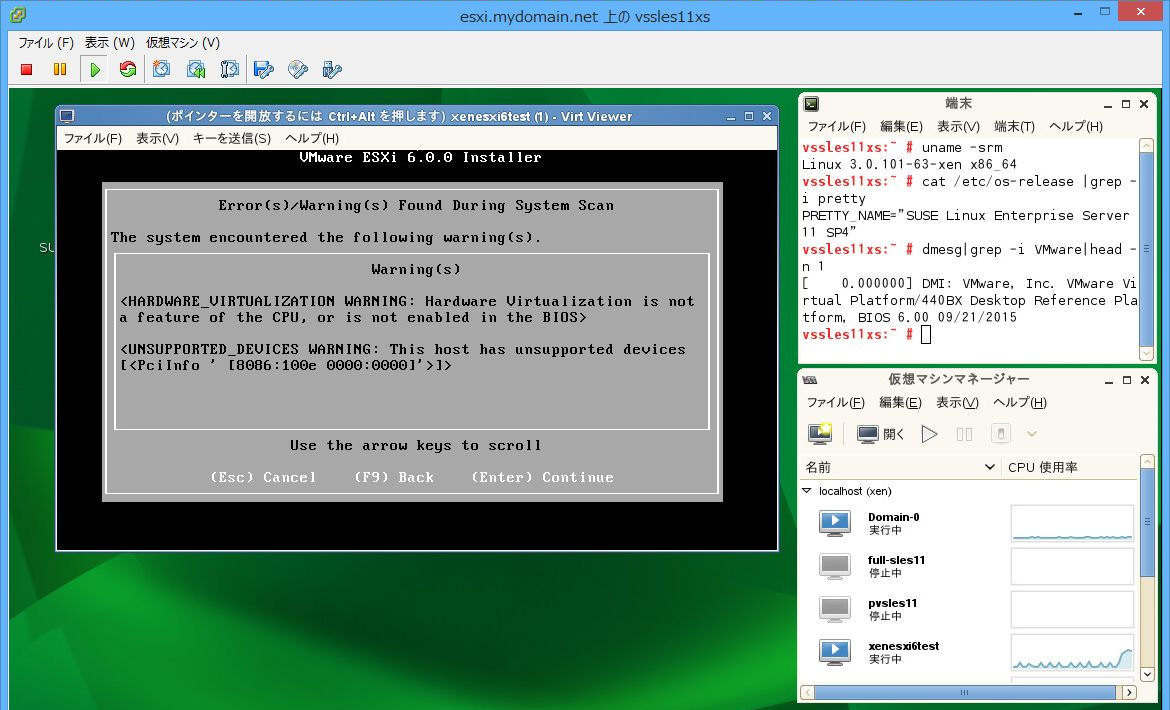This screenshot has height=710, width=1170.
Task: Maximize the terminal window
Action: [1126, 104]
